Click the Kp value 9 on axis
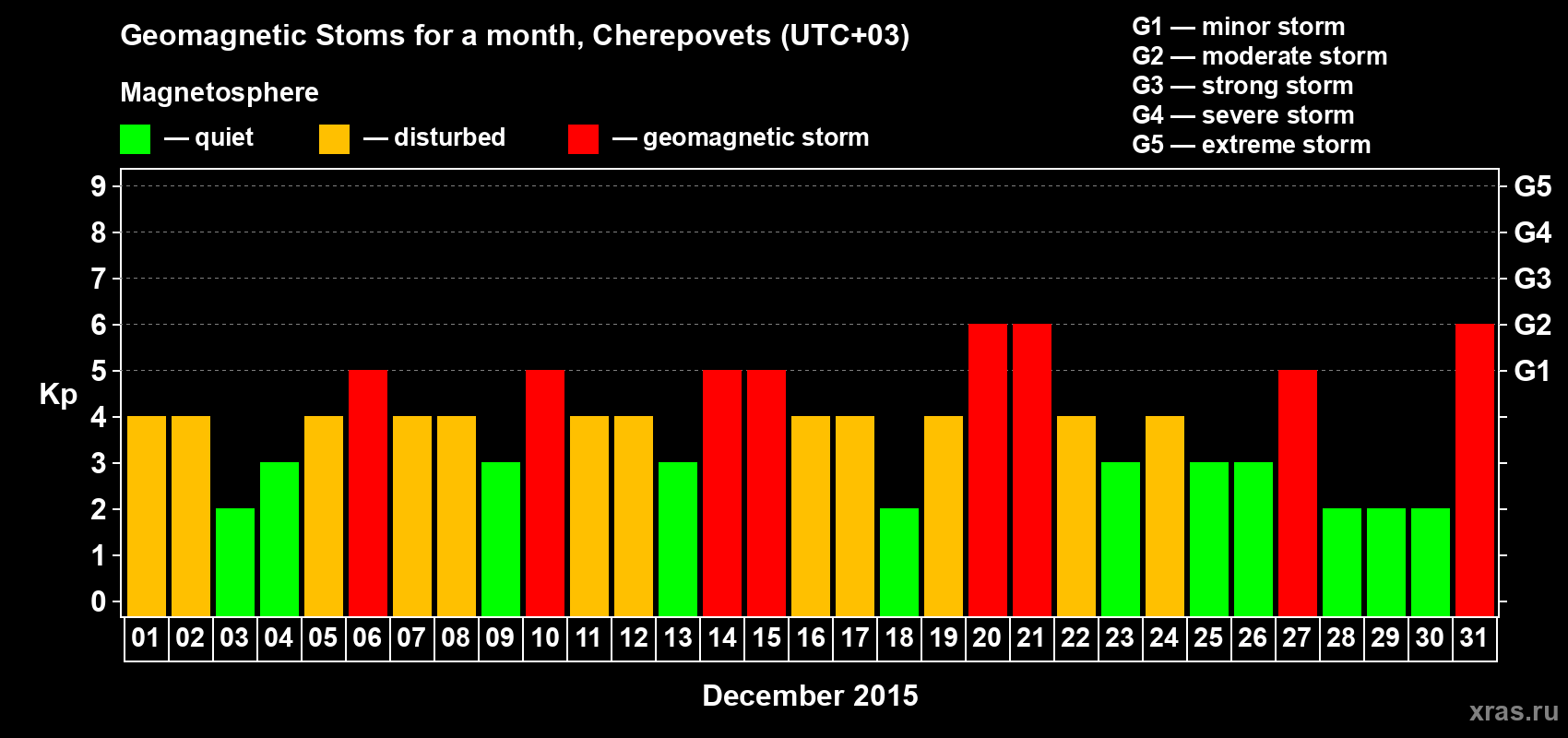1568x738 pixels. click(x=99, y=186)
